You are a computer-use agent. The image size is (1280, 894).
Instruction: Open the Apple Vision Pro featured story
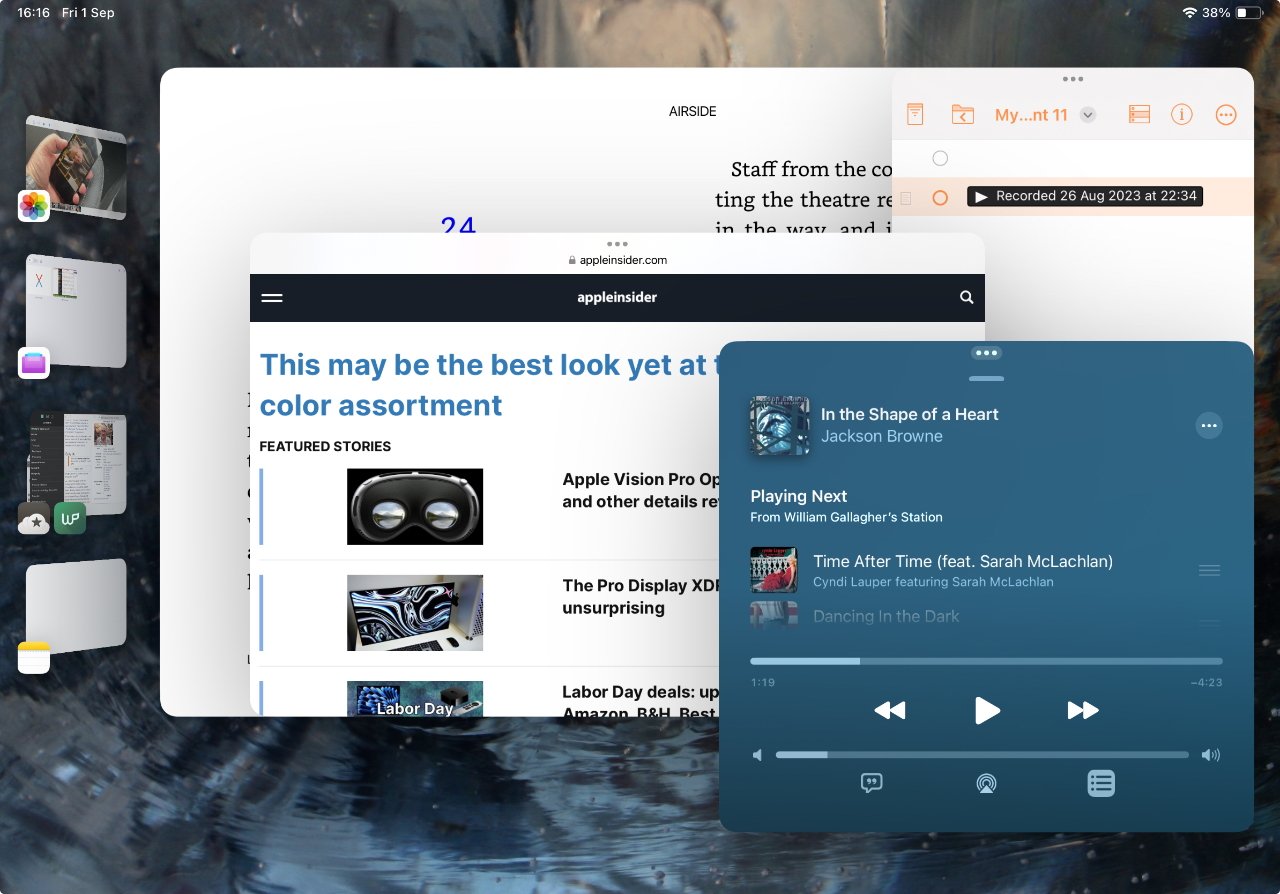[x=415, y=506]
